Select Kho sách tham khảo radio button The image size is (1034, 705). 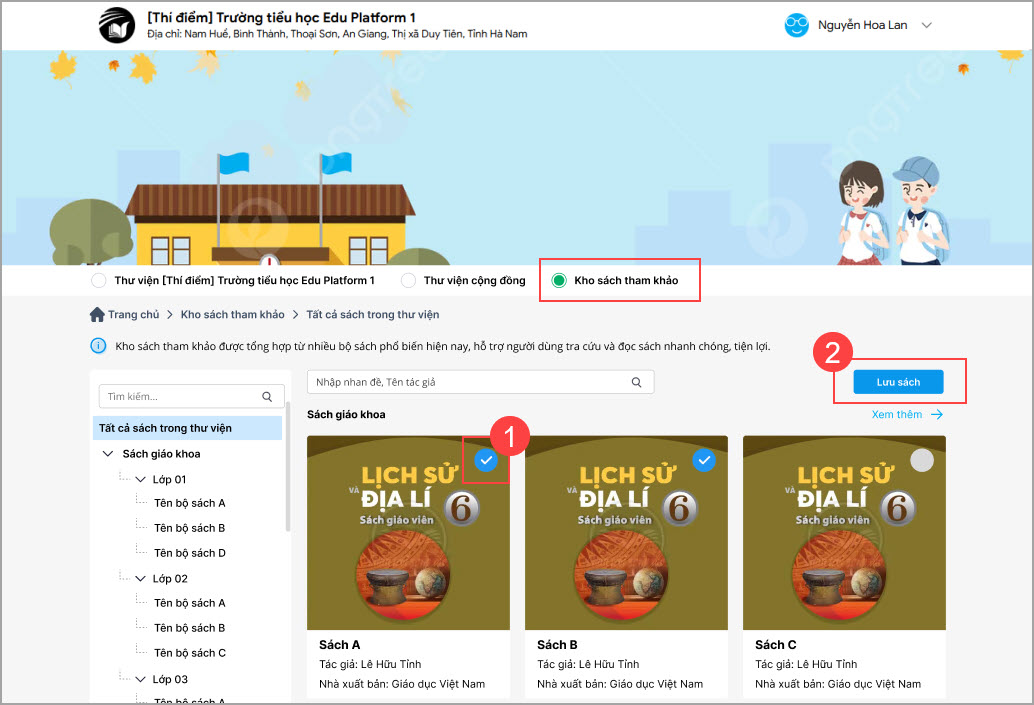click(x=559, y=280)
